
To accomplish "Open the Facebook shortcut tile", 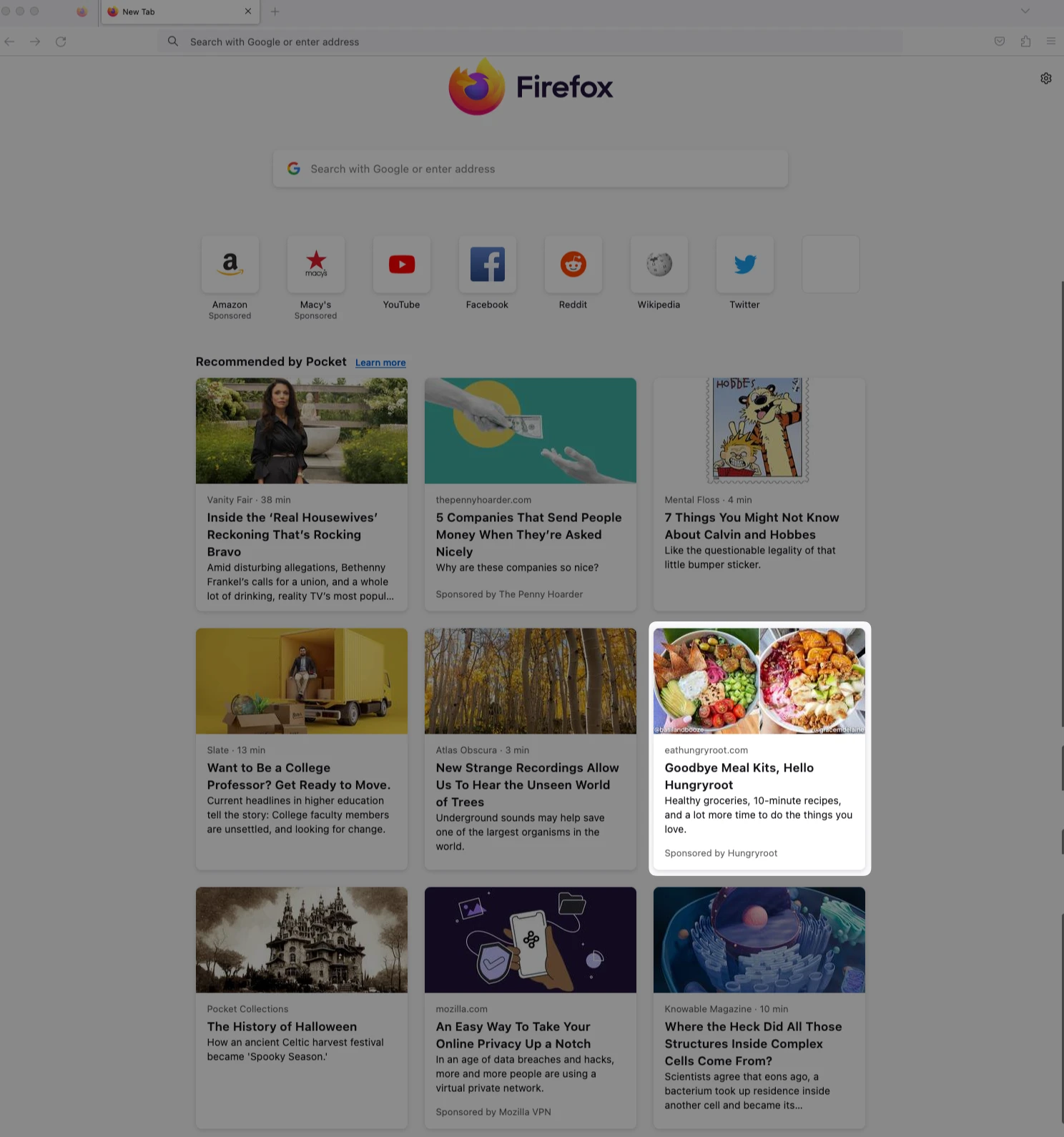I will point(488,265).
